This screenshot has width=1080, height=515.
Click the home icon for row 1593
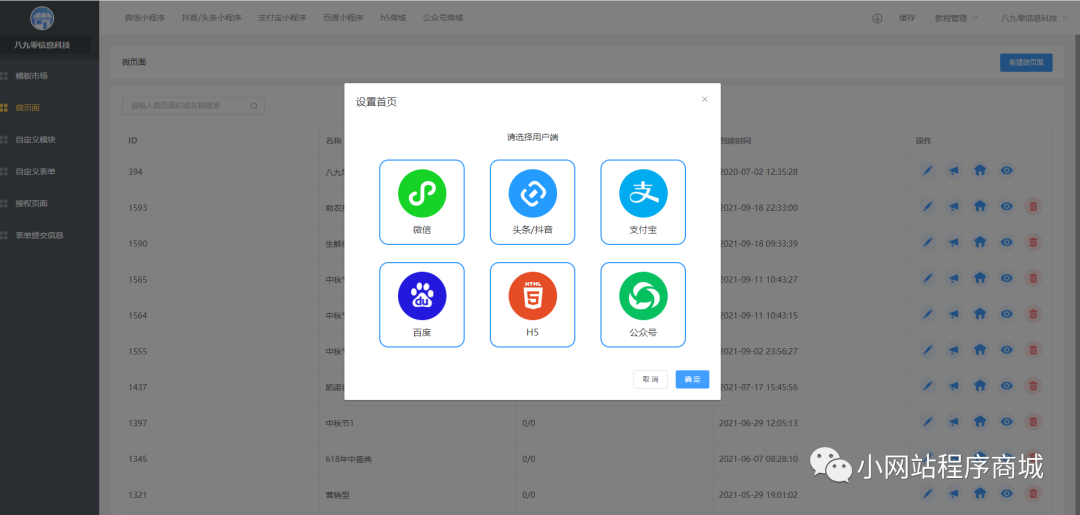pos(979,206)
